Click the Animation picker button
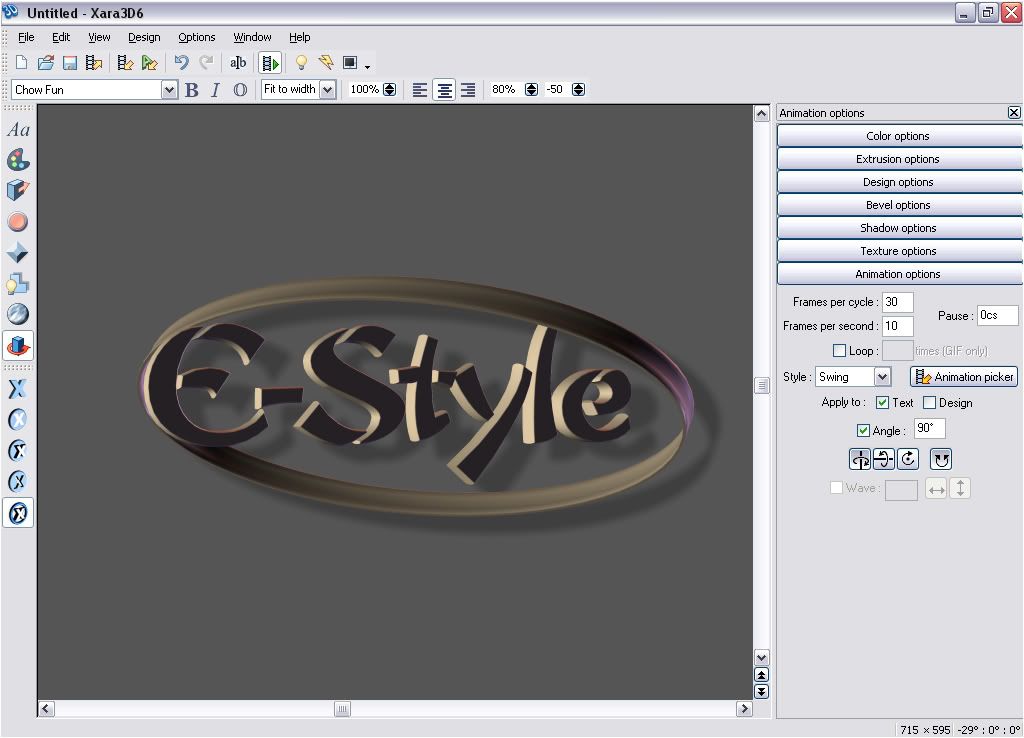The height and width of the screenshot is (738, 1024). pyautogui.click(x=964, y=377)
